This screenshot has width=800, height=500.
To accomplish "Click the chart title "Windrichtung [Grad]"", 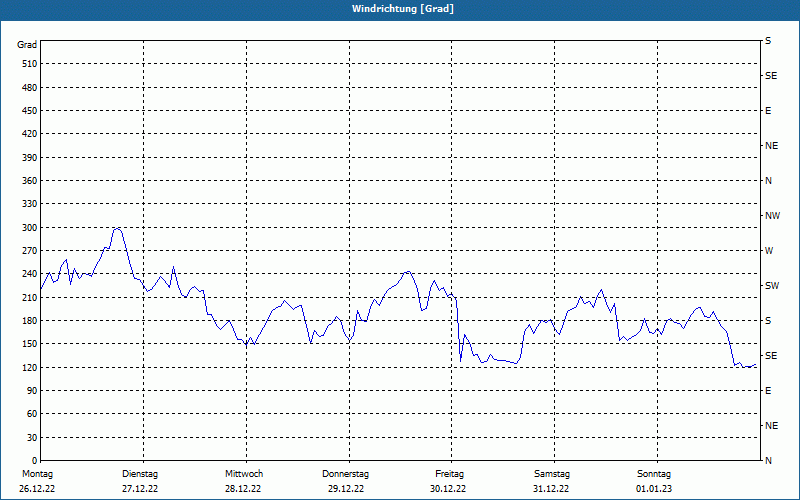I will click(403, 9).
